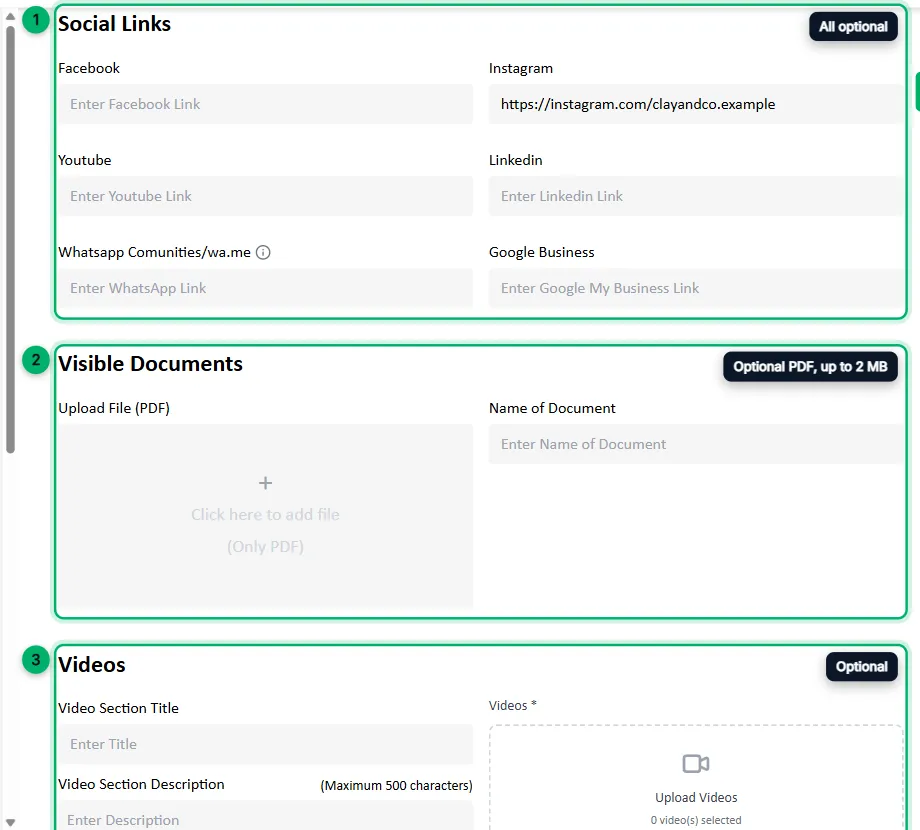The width and height of the screenshot is (920, 830).
Task: Click the 'Visible Documents' heading
Action: pos(150,364)
